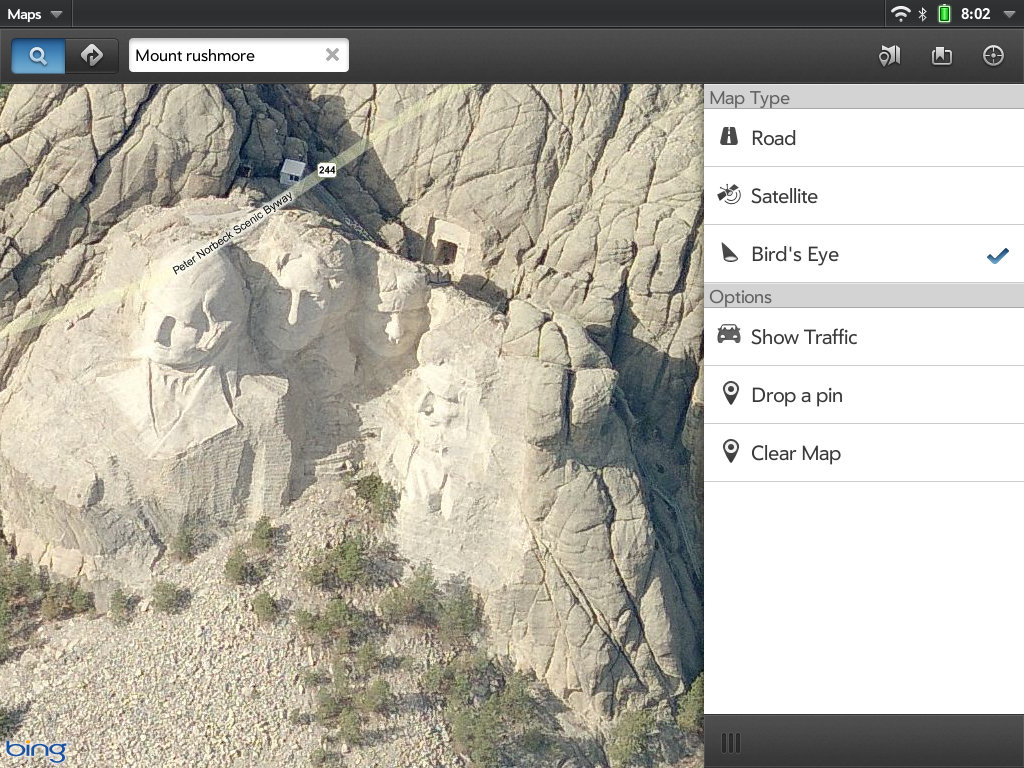This screenshot has height=768, width=1024.
Task: Select Satellite map type
Action: tap(863, 196)
